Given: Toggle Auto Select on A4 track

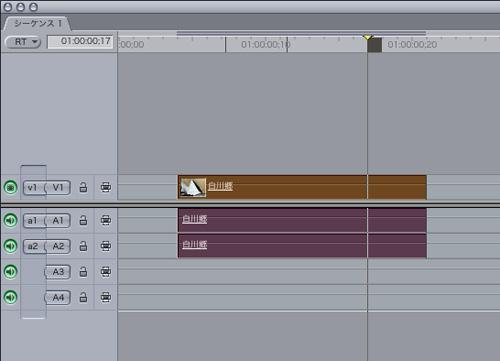Looking at the screenshot, I should point(106,297).
